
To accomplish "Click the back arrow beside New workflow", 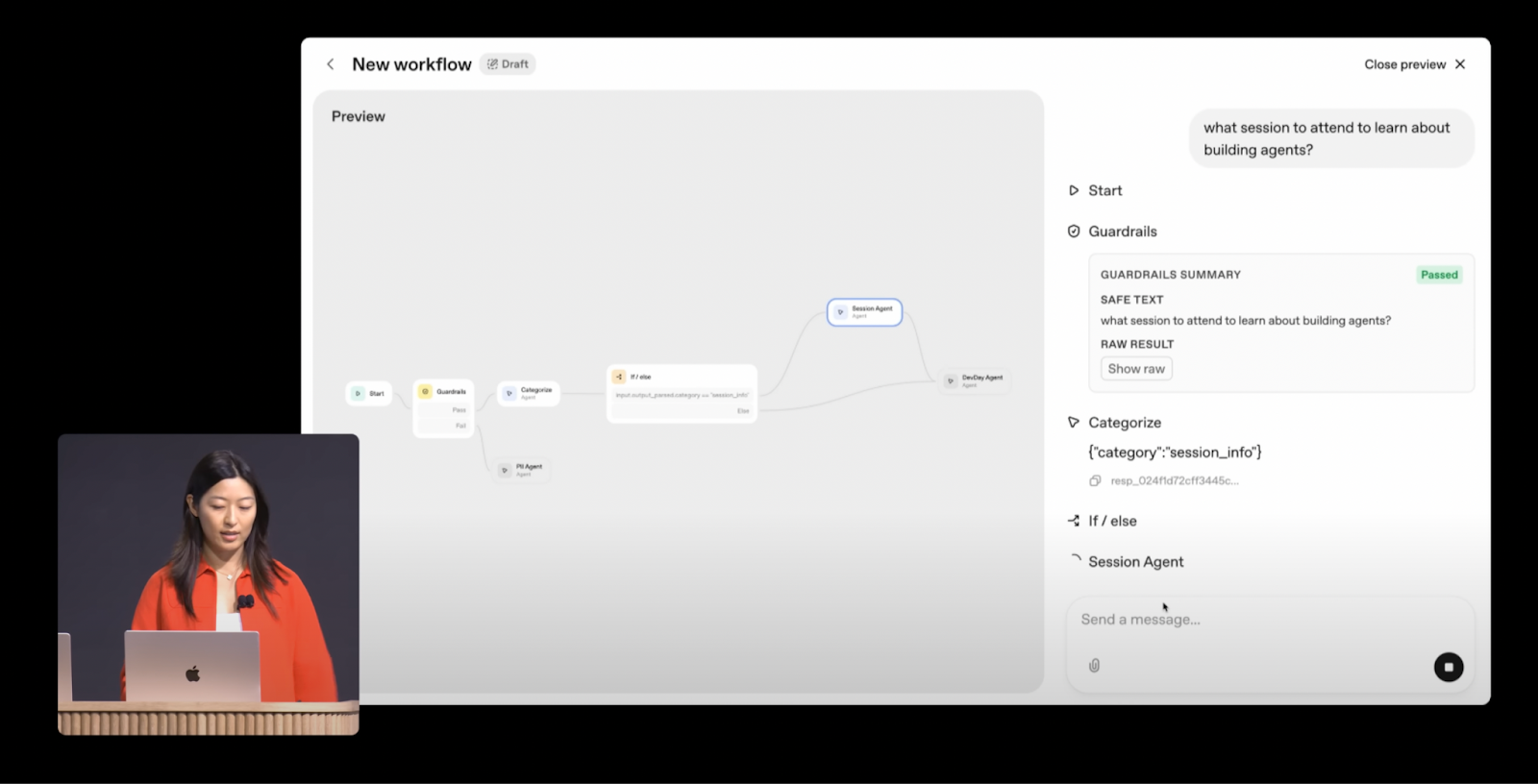I will (x=331, y=64).
